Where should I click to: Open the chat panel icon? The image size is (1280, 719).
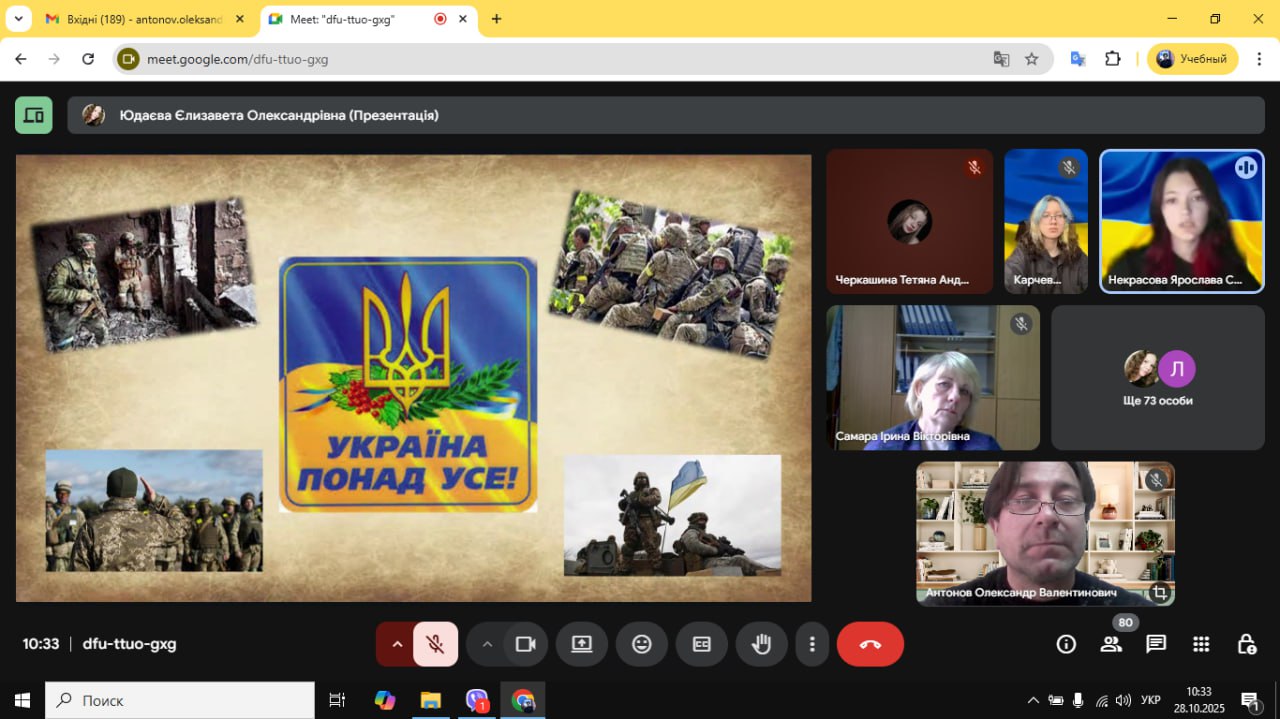(x=1156, y=644)
